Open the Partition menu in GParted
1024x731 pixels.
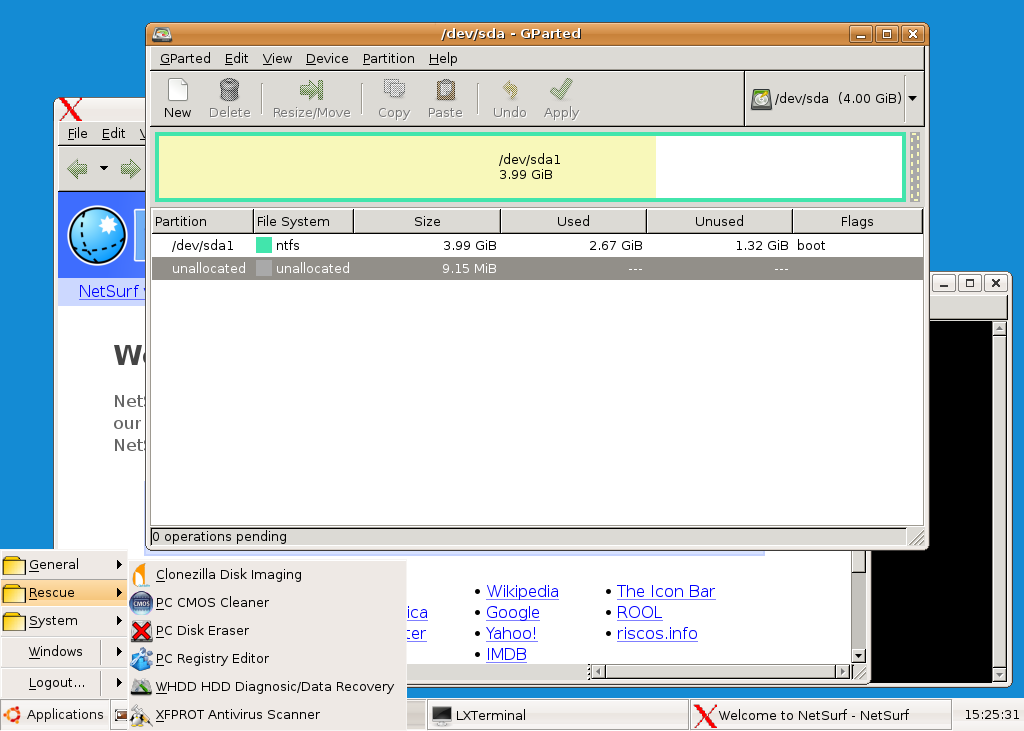(x=389, y=59)
